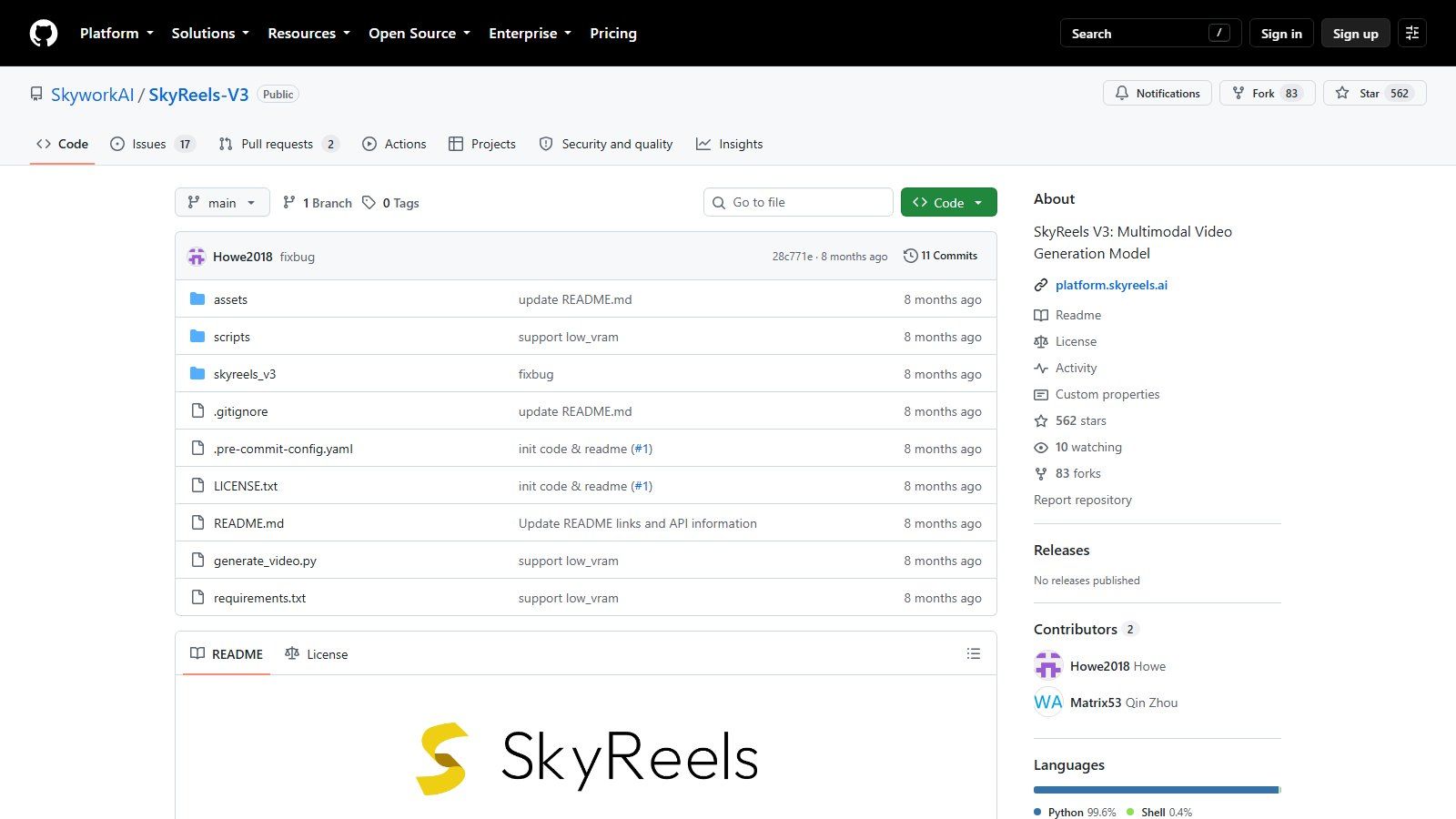Click the branch icon beside 1 Branch

pos(289,202)
